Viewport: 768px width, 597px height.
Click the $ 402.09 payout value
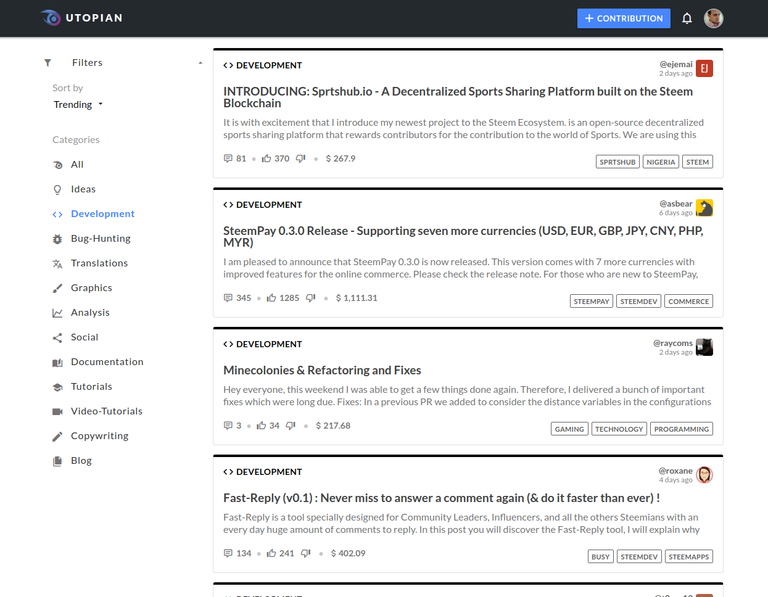[x=348, y=553]
